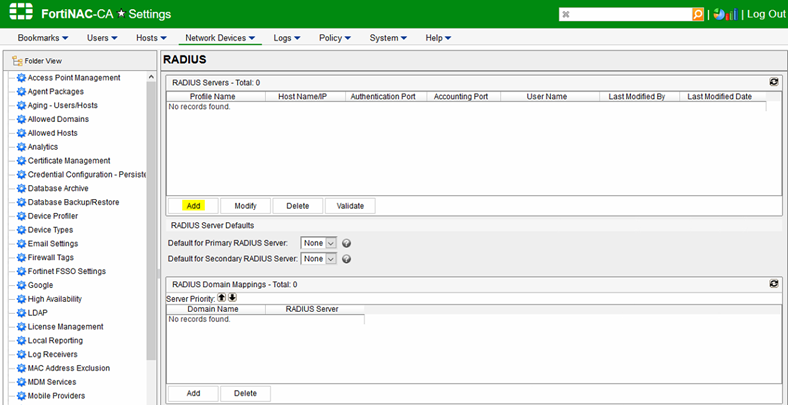Open the Users menu
Screen dimensions: 788x405
pos(102,38)
